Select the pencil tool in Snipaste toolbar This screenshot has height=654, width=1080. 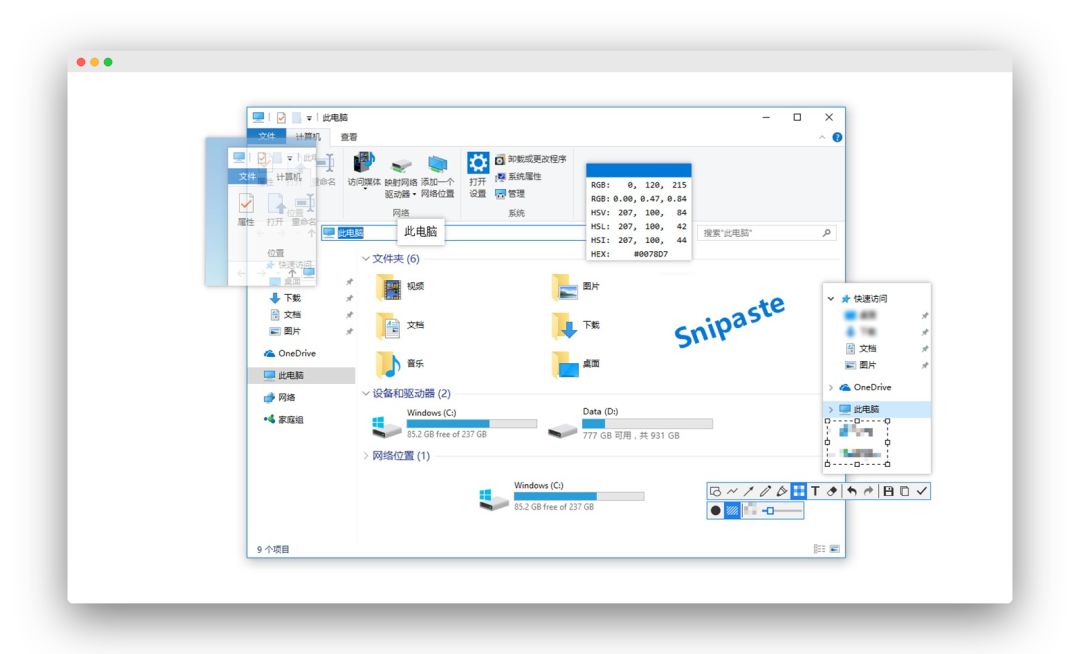tap(764, 491)
